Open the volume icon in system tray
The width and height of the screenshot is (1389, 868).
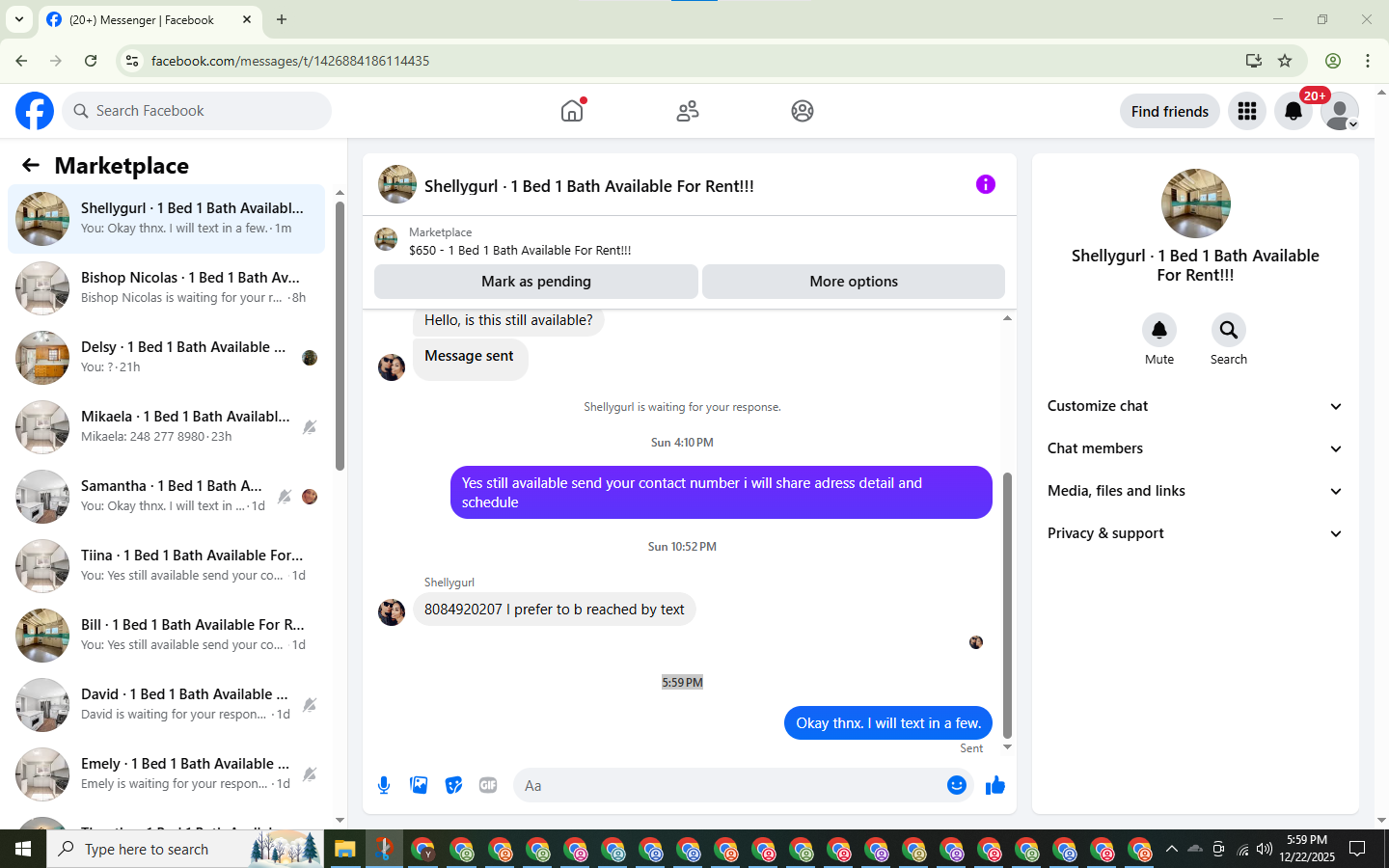coord(1265,849)
